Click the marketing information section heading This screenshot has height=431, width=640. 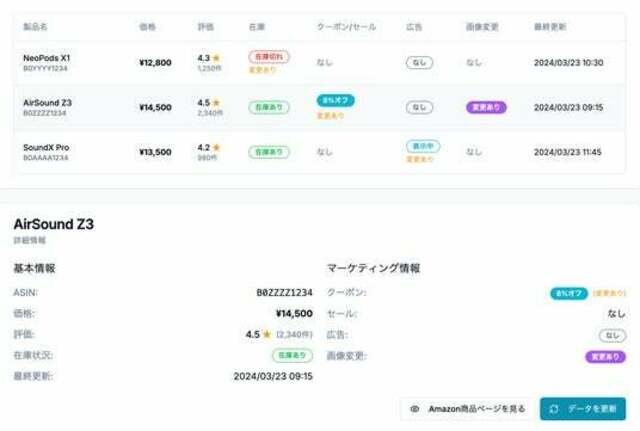pos(373,268)
